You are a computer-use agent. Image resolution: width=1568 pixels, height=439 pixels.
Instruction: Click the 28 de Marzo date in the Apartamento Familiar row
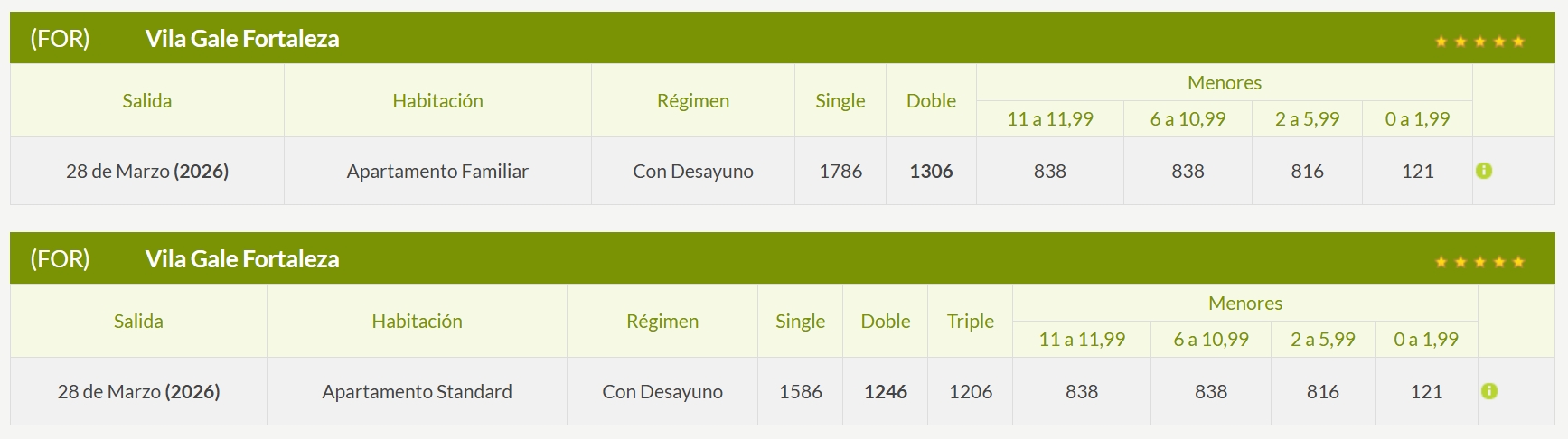[x=146, y=172]
